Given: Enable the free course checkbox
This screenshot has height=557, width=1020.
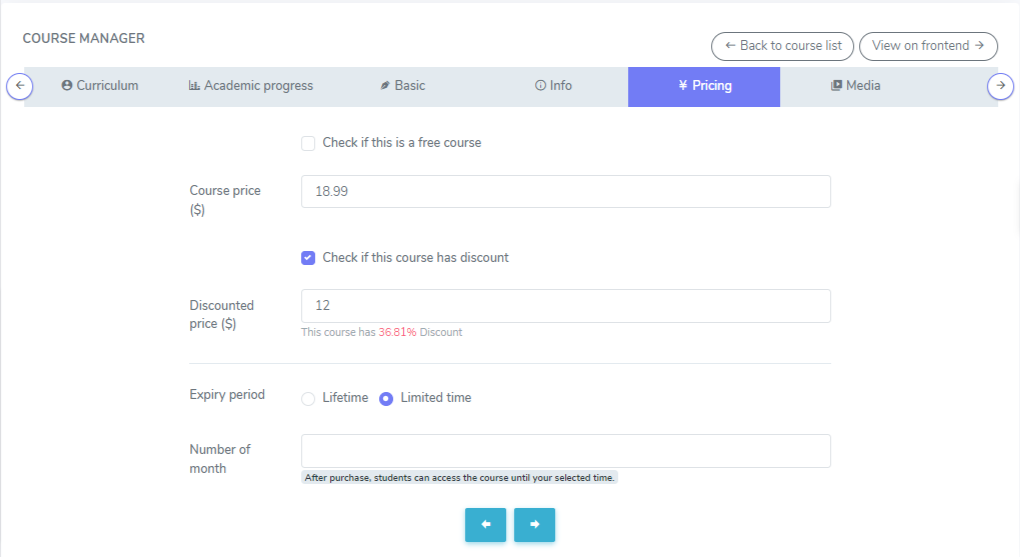Looking at the screenshot, I should pos(308,143).
